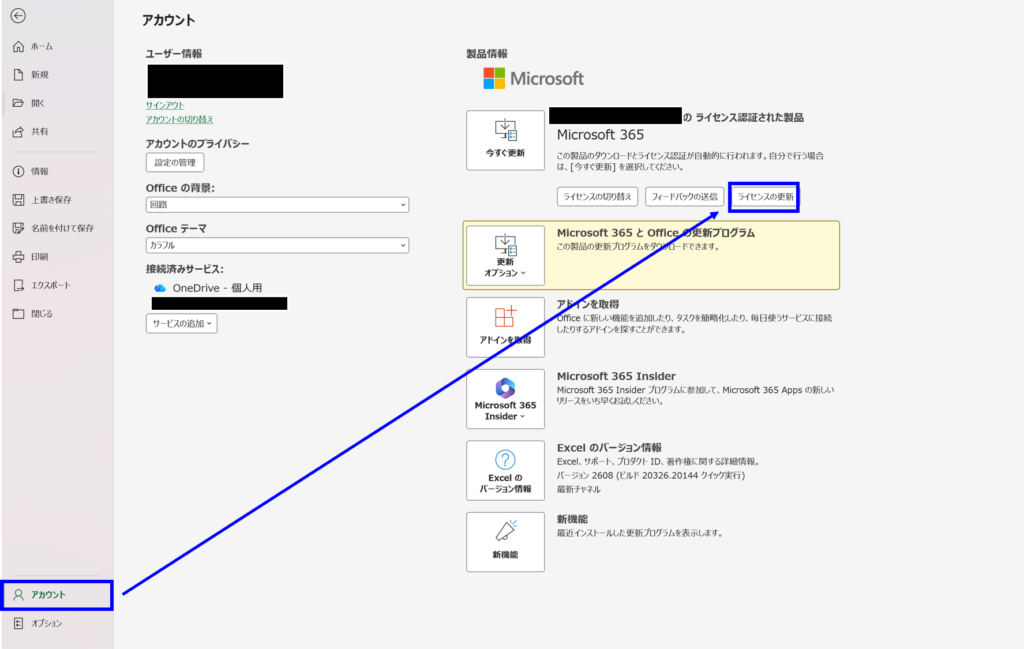Click the サインアウト link
Viewport: 1024px width, 649px height.
coord(165,105)
